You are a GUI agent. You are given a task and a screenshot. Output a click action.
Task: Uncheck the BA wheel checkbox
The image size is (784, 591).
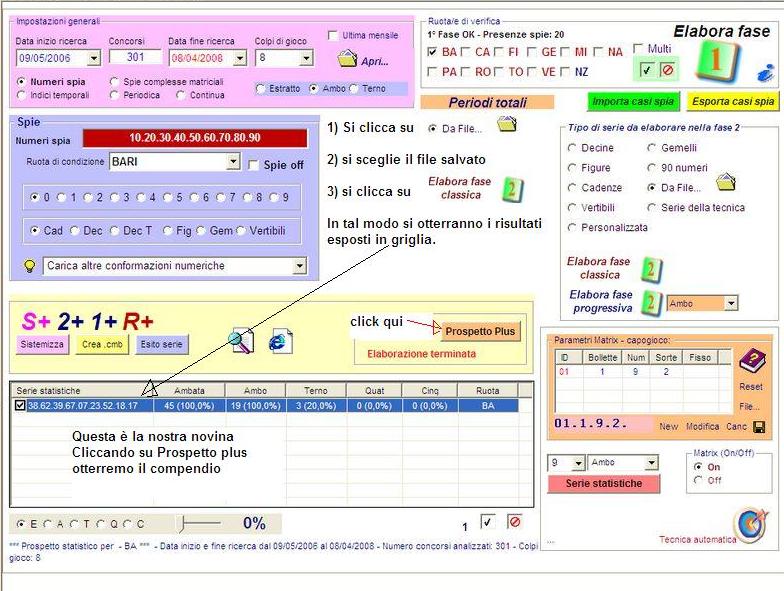432,52
